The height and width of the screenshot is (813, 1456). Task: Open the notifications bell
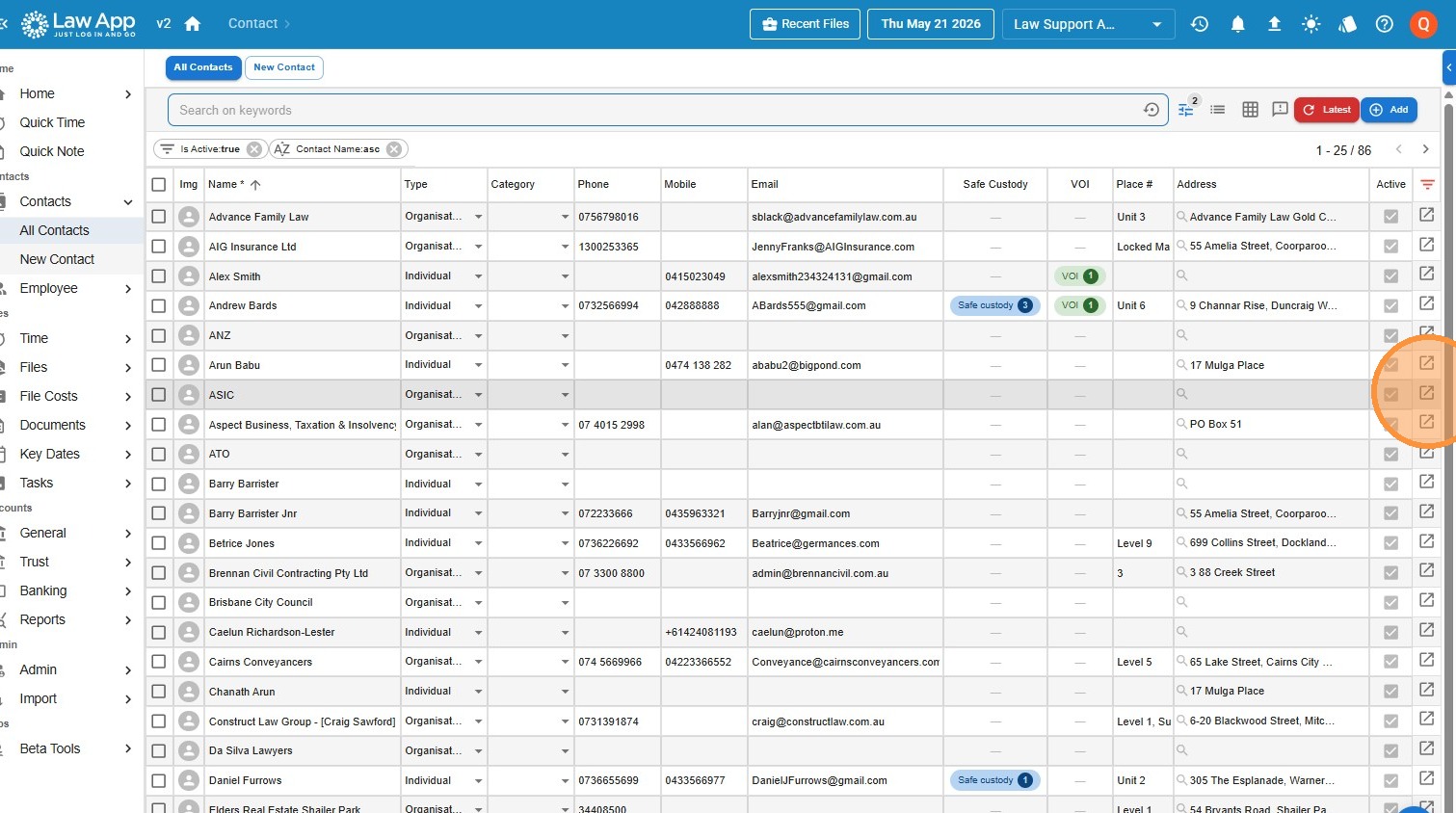point(1238,24)
